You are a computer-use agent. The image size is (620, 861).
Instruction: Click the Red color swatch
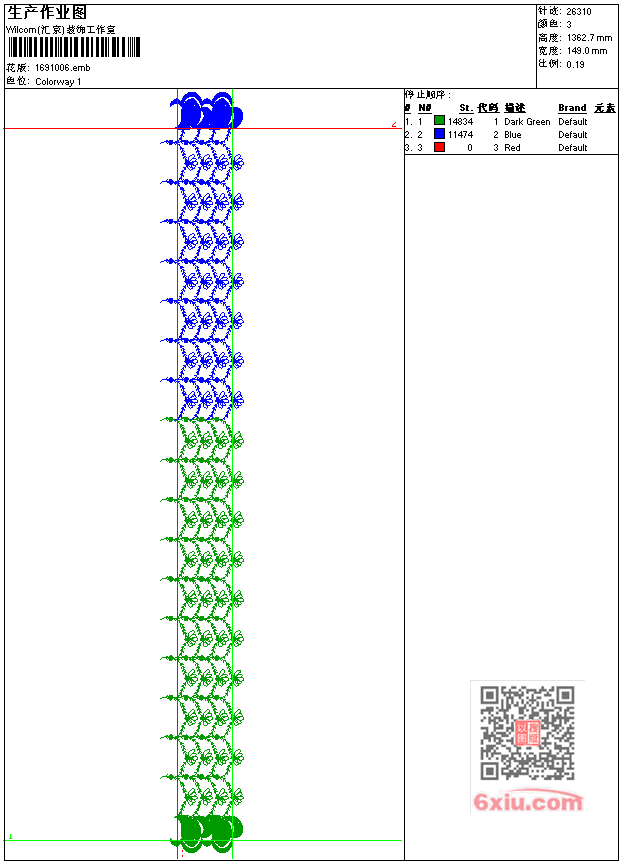[439, 147]
